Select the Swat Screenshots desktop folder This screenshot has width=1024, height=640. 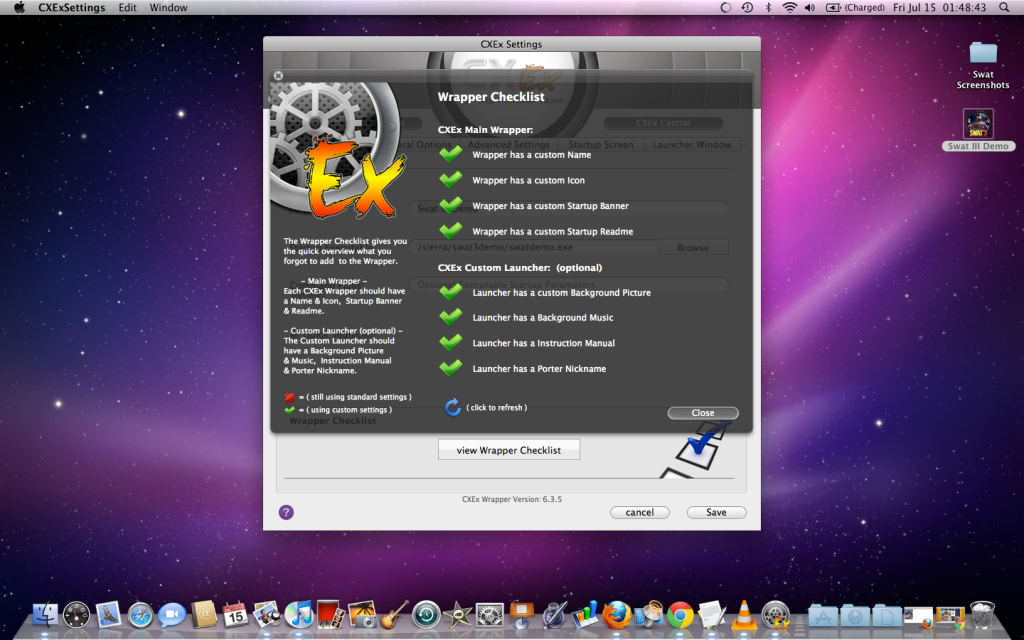coord(983,65)
